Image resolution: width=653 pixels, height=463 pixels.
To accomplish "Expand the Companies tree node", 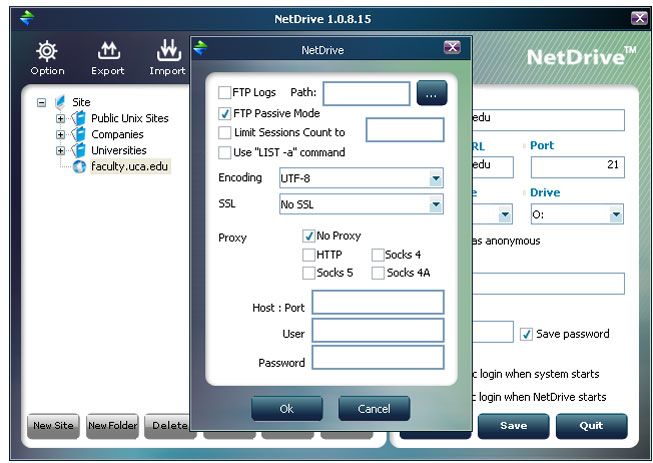I will pos(60,134).
